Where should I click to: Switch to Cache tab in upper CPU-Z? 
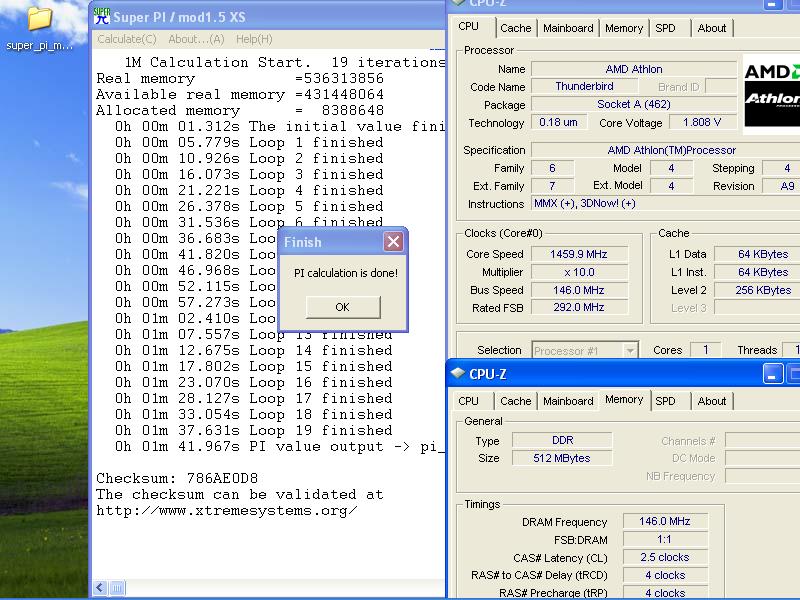coord(516,29)
